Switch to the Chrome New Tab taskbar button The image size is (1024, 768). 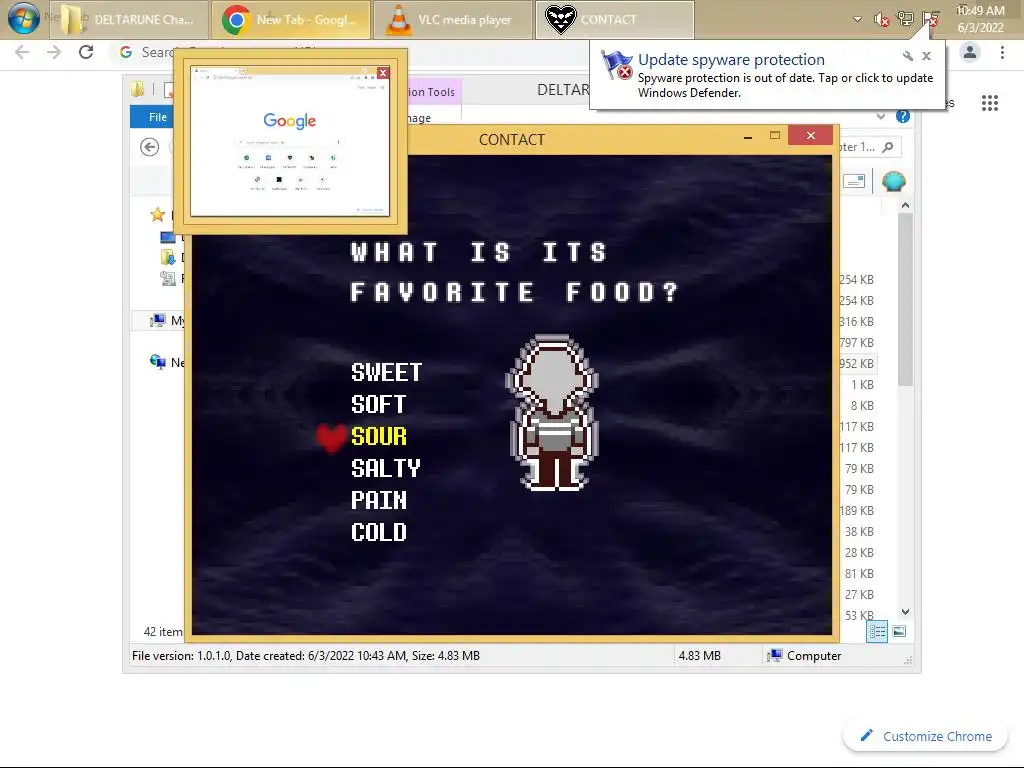pos(291,20)
